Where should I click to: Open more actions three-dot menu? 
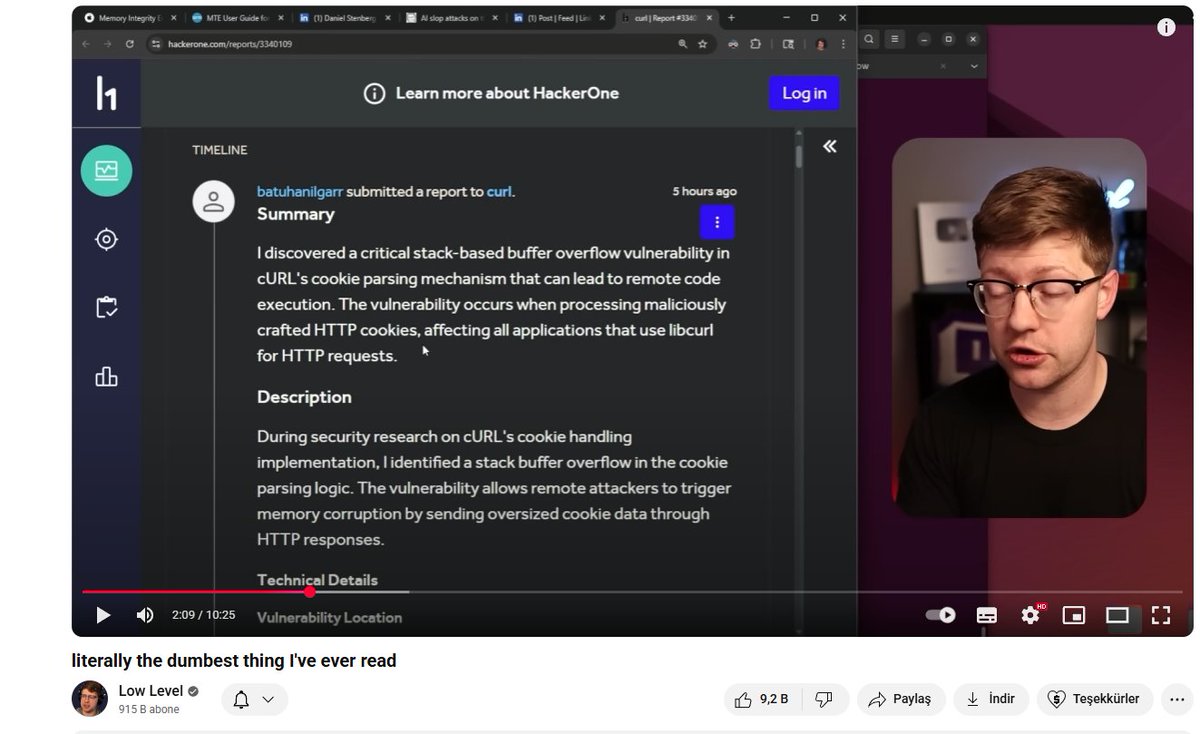pyautogui.click(x=1178, y=699)
